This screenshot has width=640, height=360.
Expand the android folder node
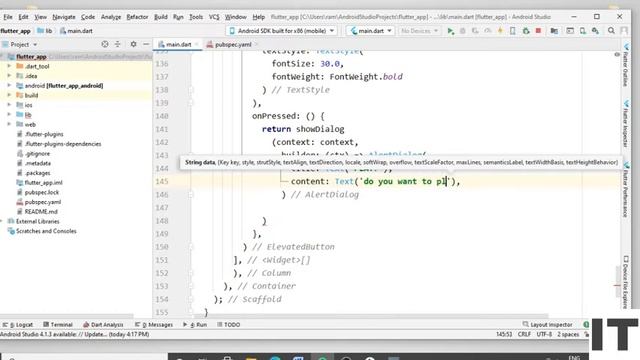(9, 86)
